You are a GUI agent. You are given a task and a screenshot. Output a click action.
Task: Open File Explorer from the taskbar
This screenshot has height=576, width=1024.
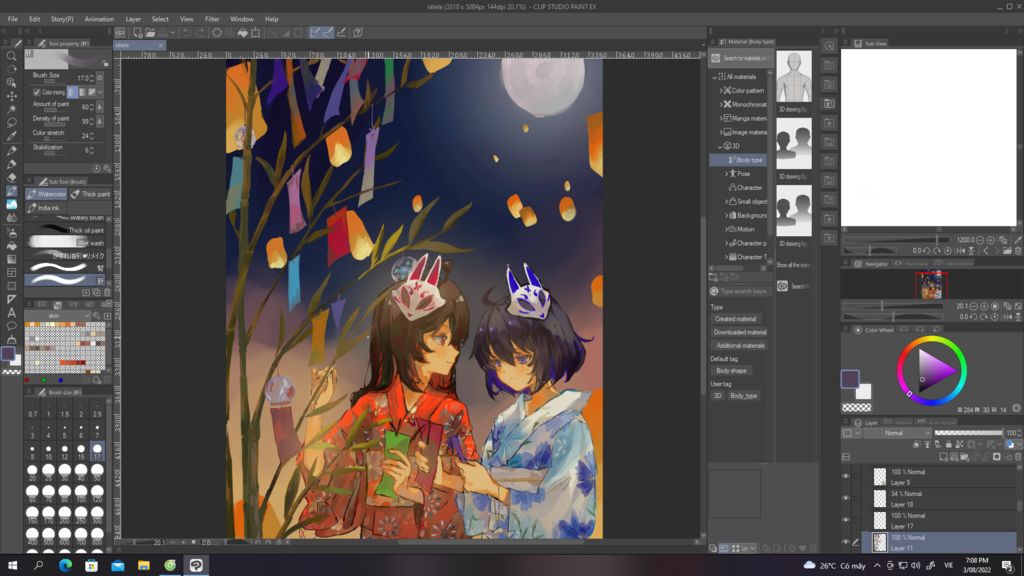coord(144,565)
